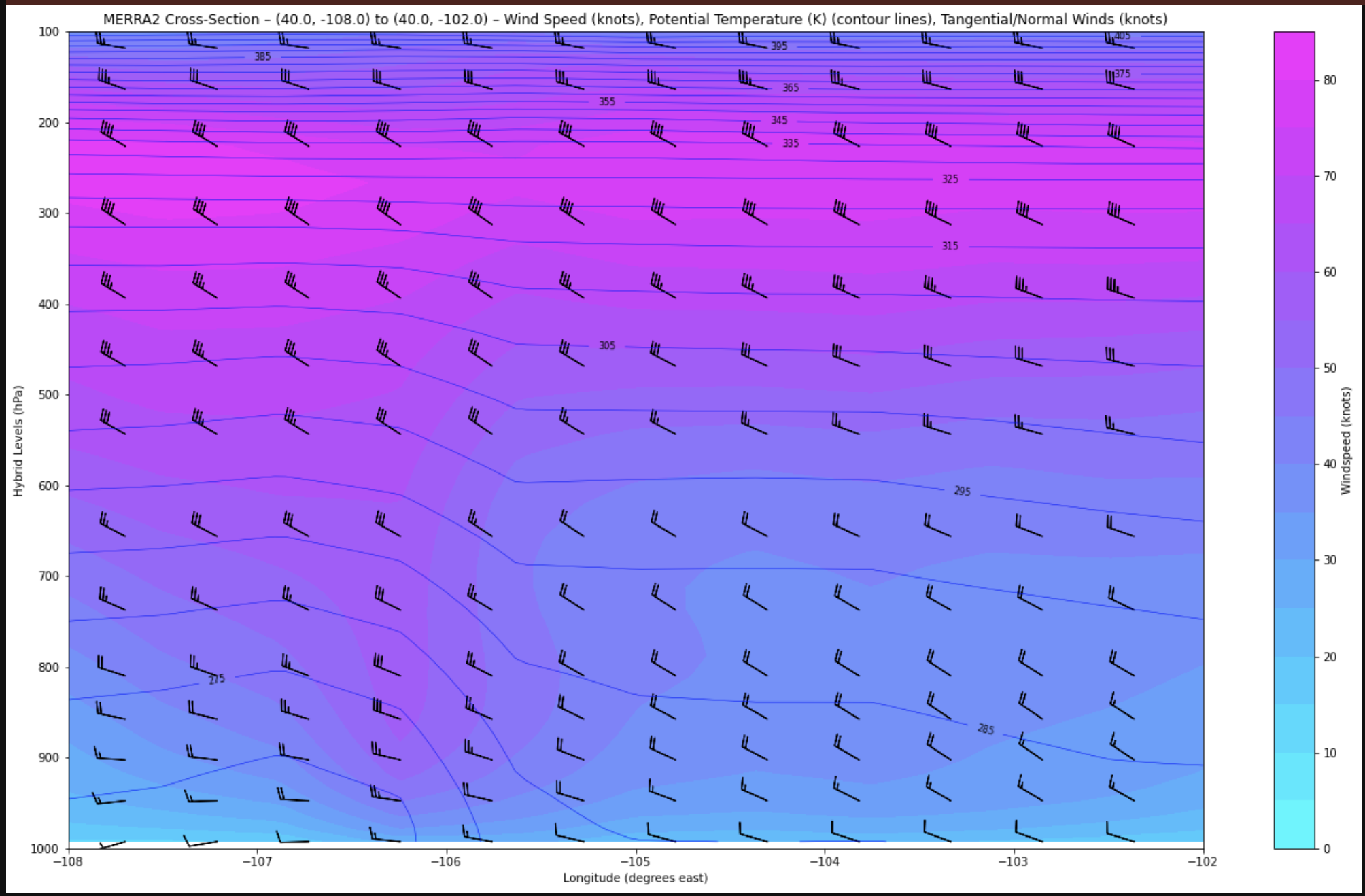Click the 275 contour label
This screenshot has width=1365, height=896.
(x=217, y=679)
